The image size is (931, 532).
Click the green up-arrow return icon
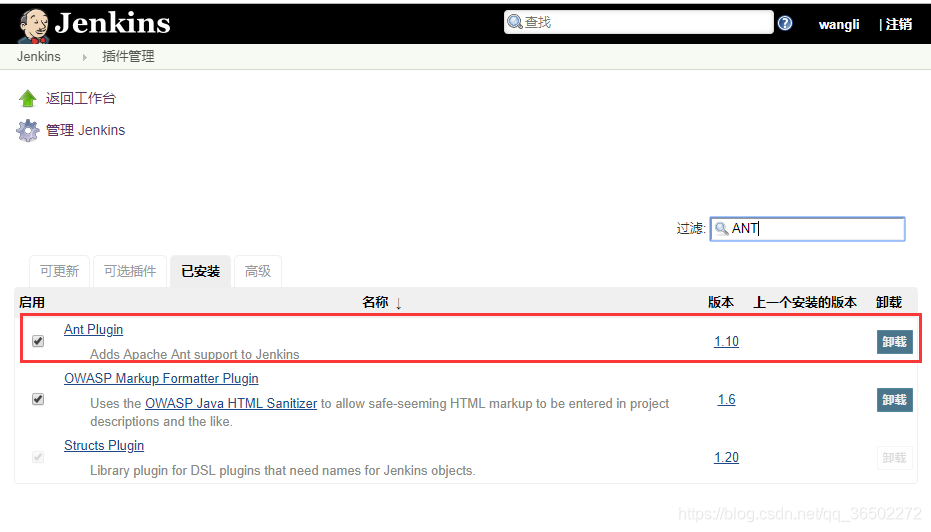(27, 98)
